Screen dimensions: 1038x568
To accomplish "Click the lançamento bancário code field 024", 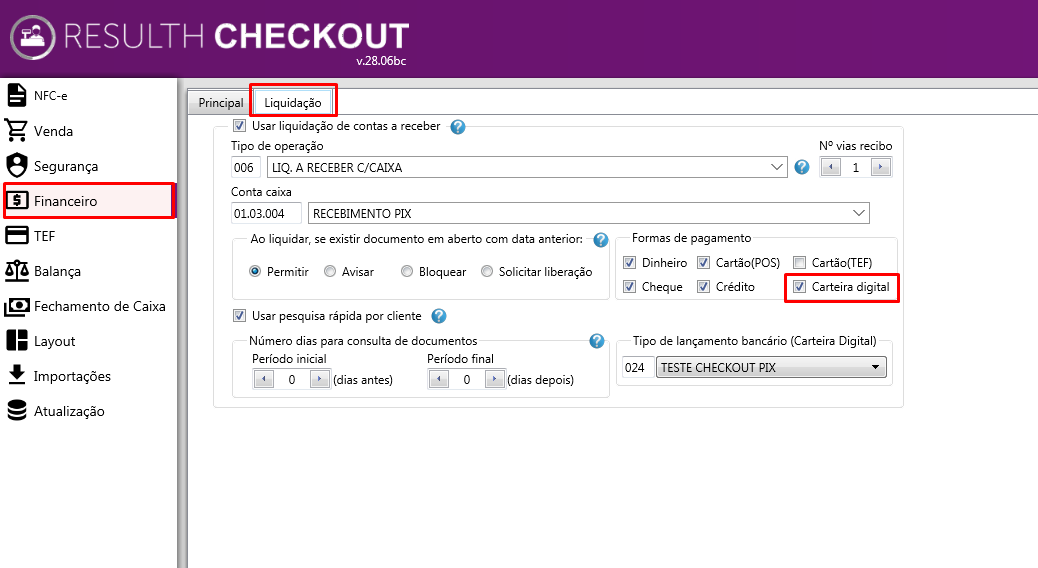I will [x=637, y=367].
